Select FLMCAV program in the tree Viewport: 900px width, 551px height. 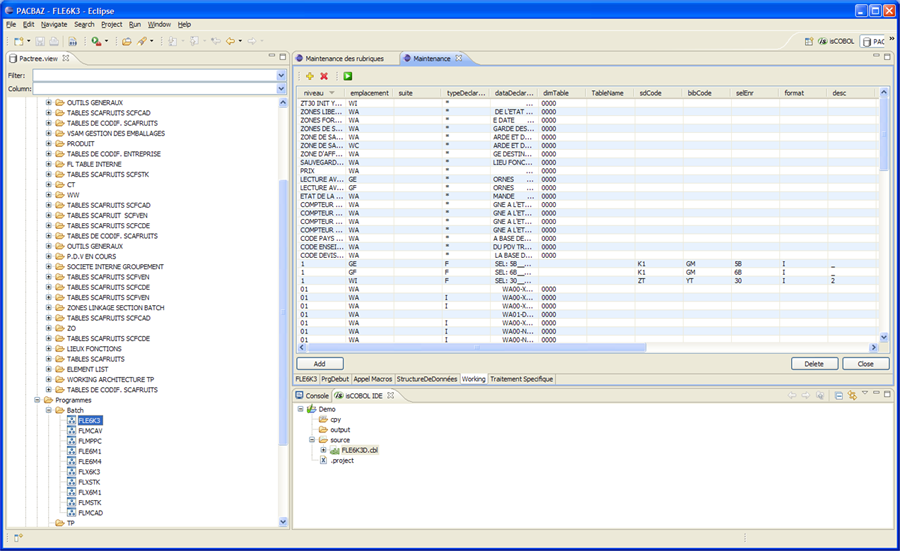(90, 430)
